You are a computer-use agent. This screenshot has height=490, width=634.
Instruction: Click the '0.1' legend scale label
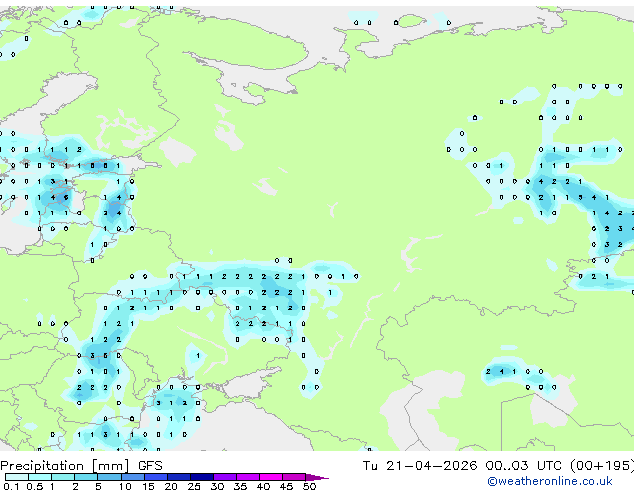point(11,486)
